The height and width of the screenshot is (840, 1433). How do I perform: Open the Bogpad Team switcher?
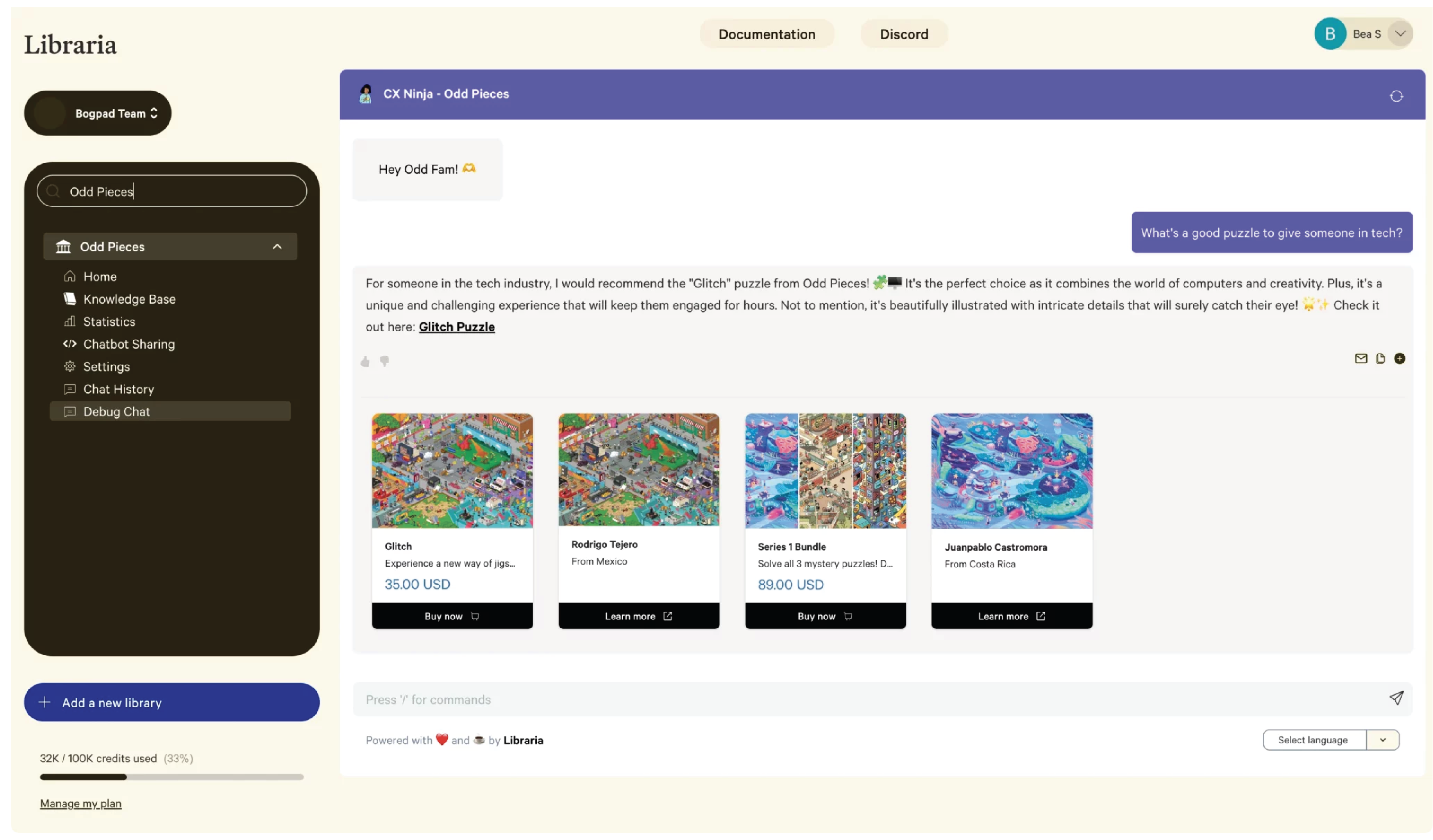click(x=97, y=113)
